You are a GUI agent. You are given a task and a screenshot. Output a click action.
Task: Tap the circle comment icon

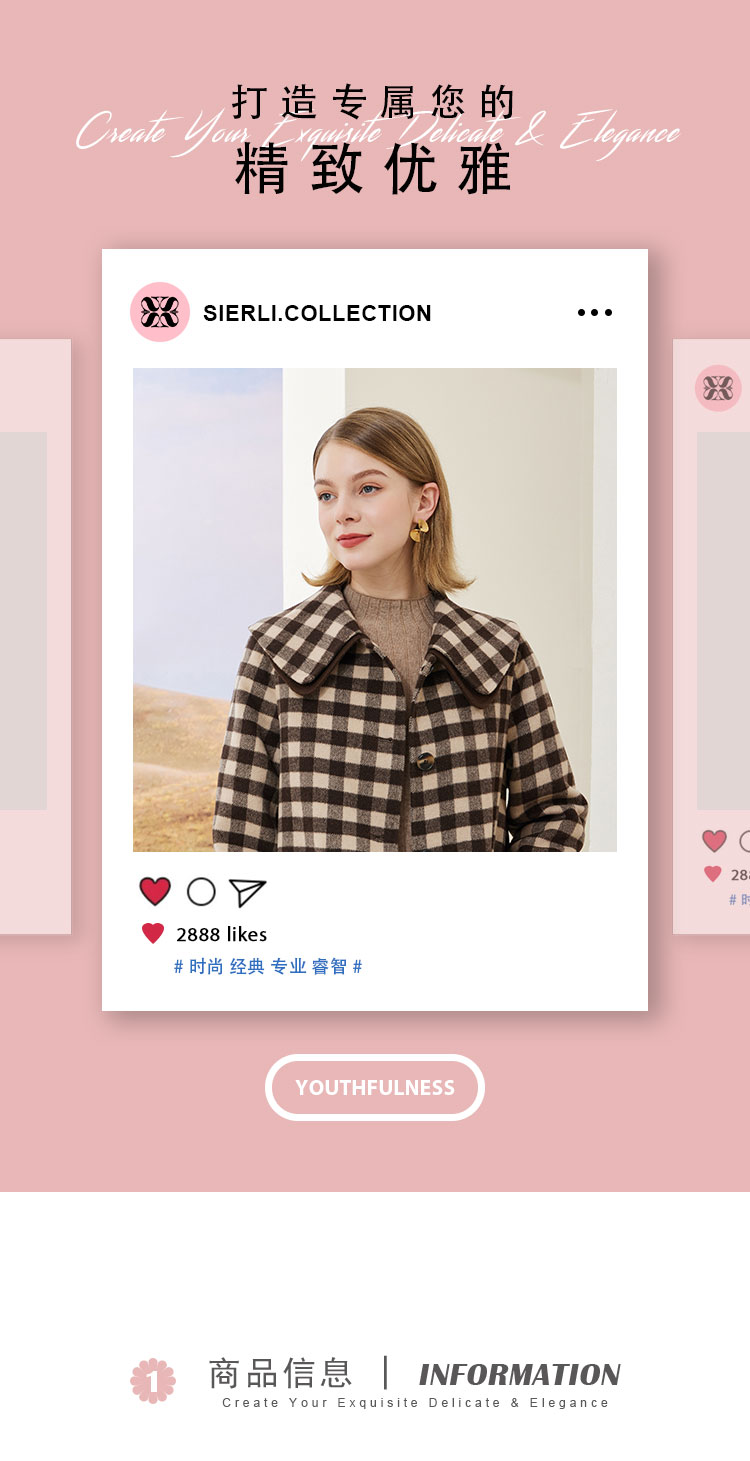(201, 891)
